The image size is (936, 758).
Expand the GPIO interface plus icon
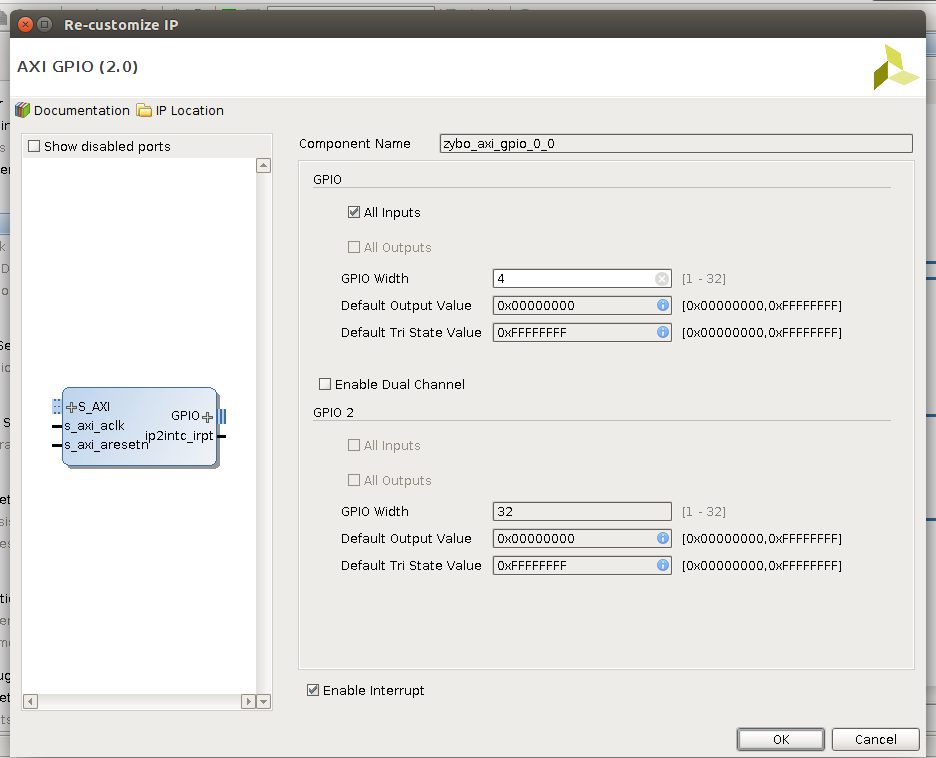point(207,417)
